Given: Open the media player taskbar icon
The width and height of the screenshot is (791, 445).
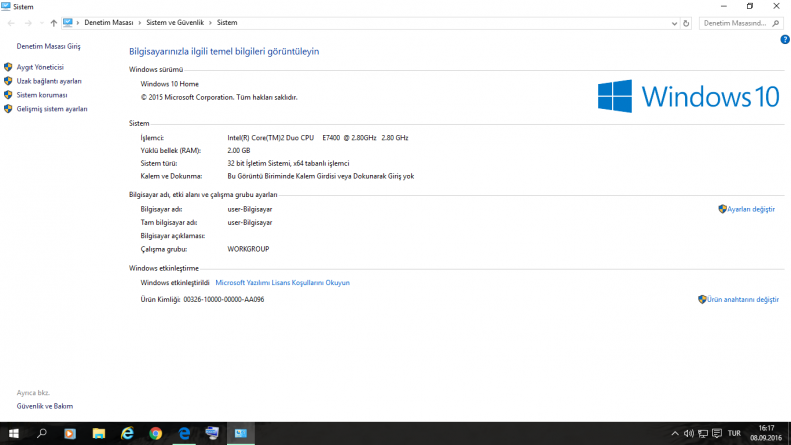Looking at the screenshot, I should (x=70, y=433).
